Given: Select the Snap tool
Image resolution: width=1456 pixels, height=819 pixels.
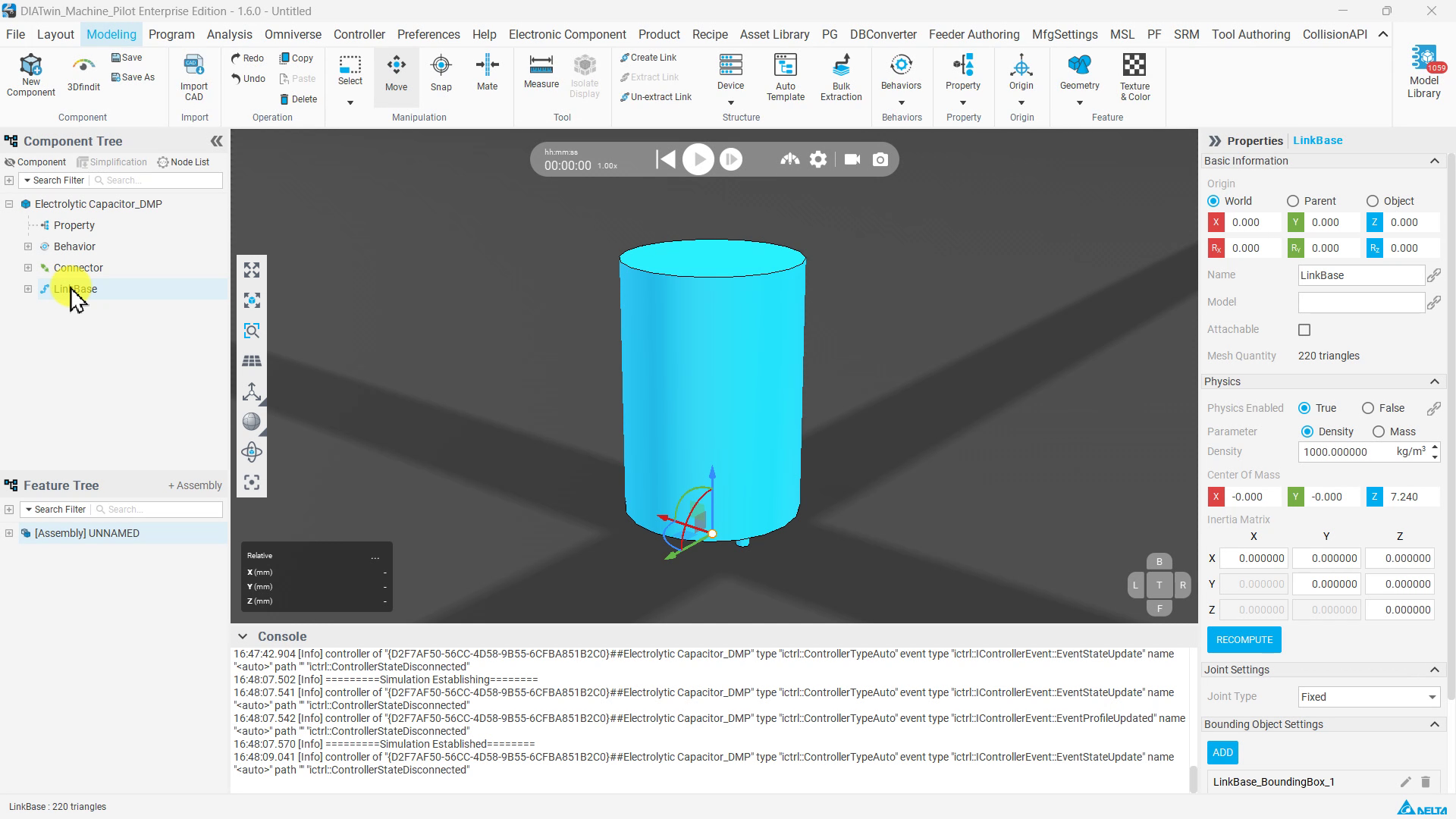Looking at the screenshot, I should pyautogui.click(x=441, y=74).
